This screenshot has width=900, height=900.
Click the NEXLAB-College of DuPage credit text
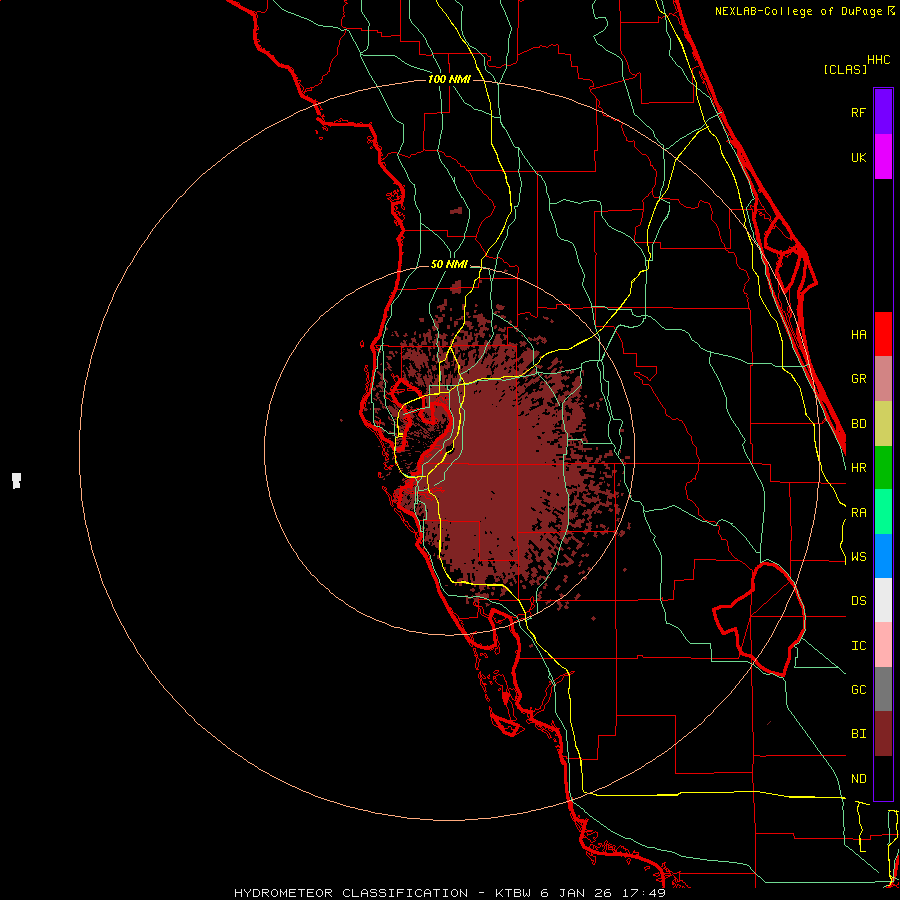[x=798, y=11]
